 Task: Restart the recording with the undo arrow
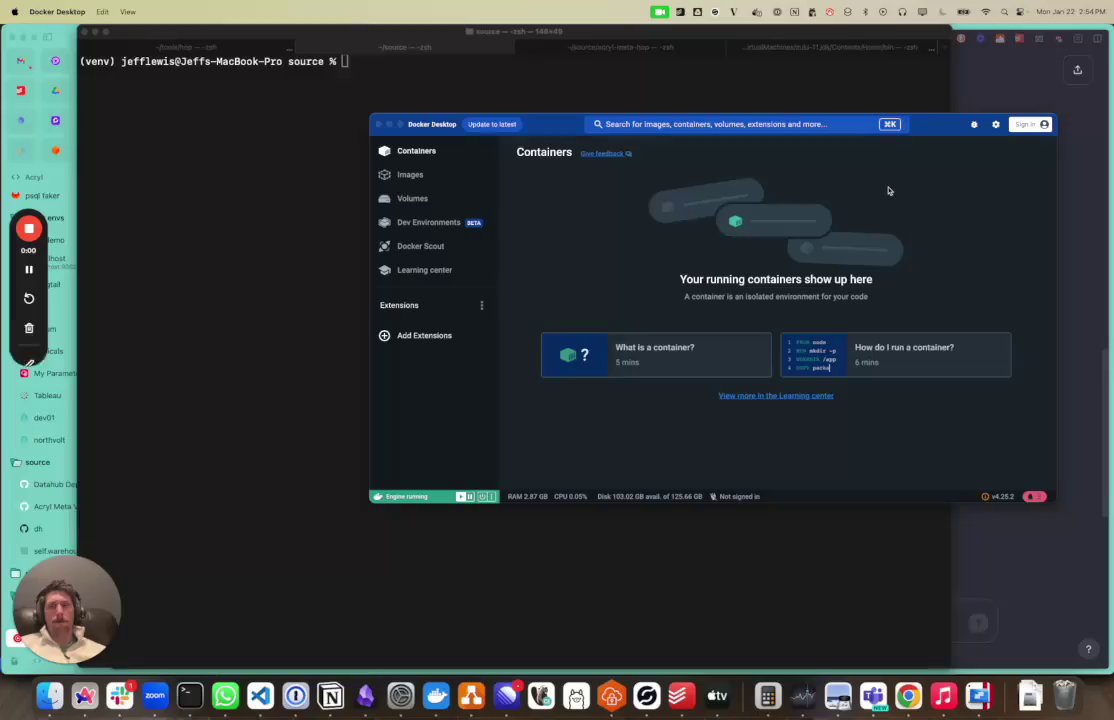tap(29, 299)
